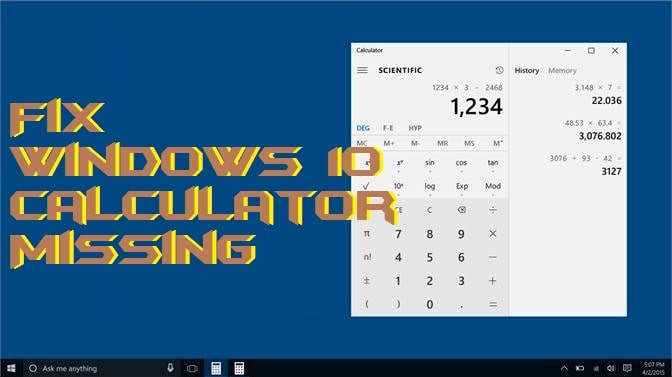672x377 pixels.
Task: Click the C clear key
Action: 429,210
